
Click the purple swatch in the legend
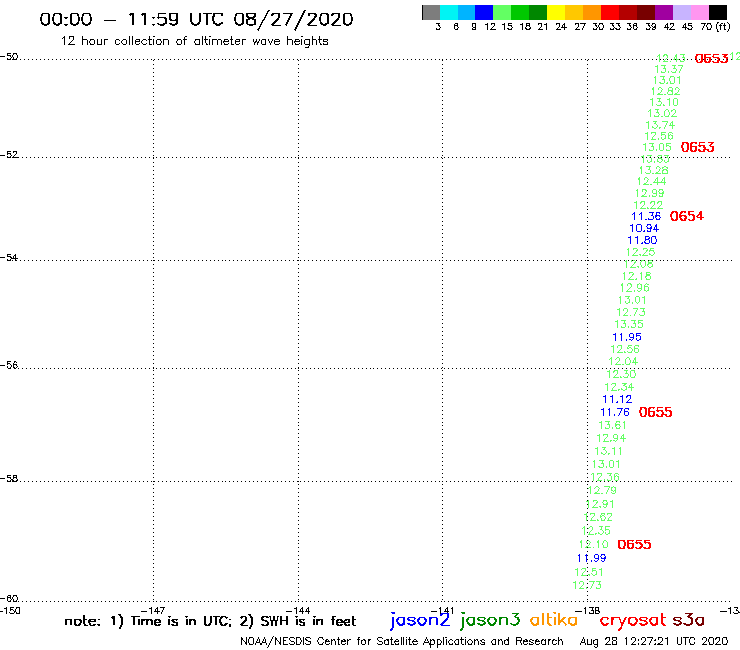(664, 12)
